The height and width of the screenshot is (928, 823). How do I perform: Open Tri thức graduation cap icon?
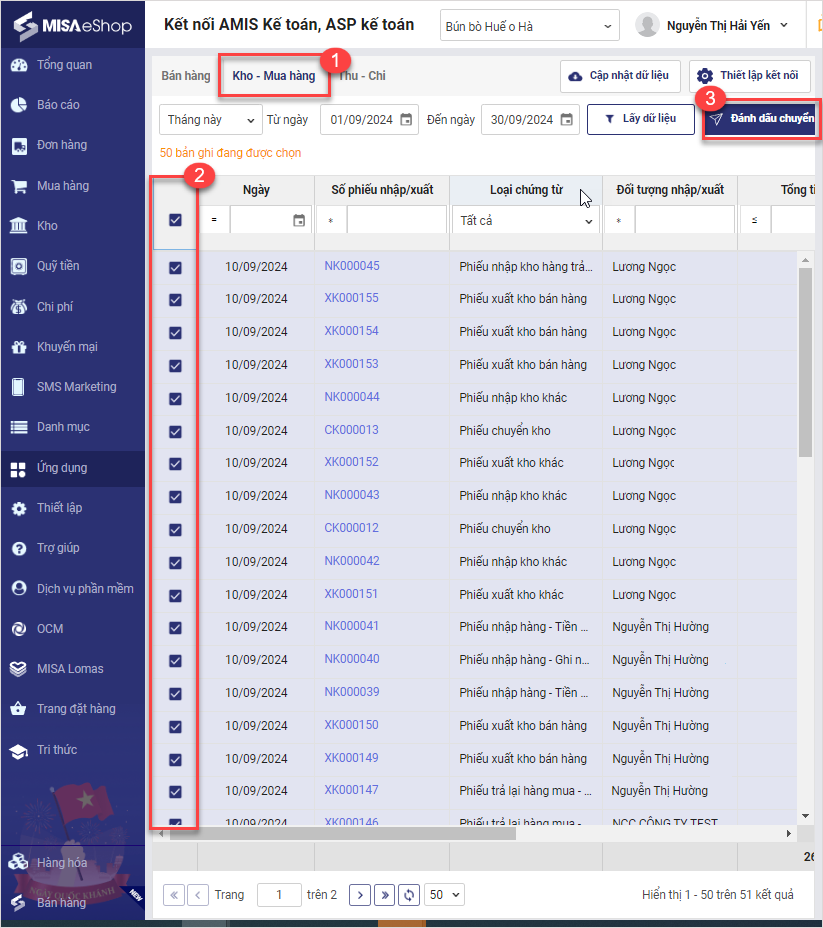[19, 750]
